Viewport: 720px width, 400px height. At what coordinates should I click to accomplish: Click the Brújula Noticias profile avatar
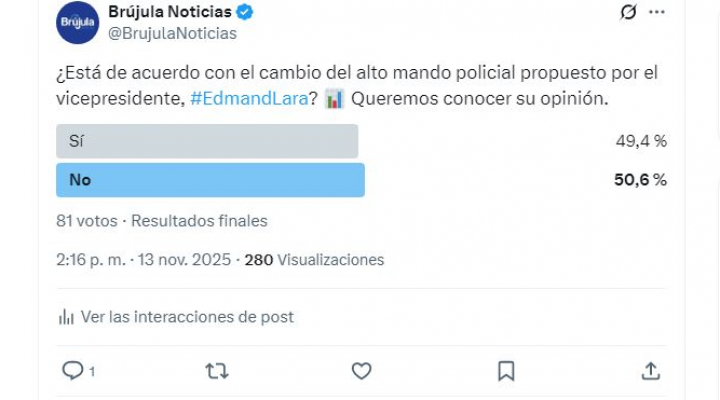tap(77, 22)
